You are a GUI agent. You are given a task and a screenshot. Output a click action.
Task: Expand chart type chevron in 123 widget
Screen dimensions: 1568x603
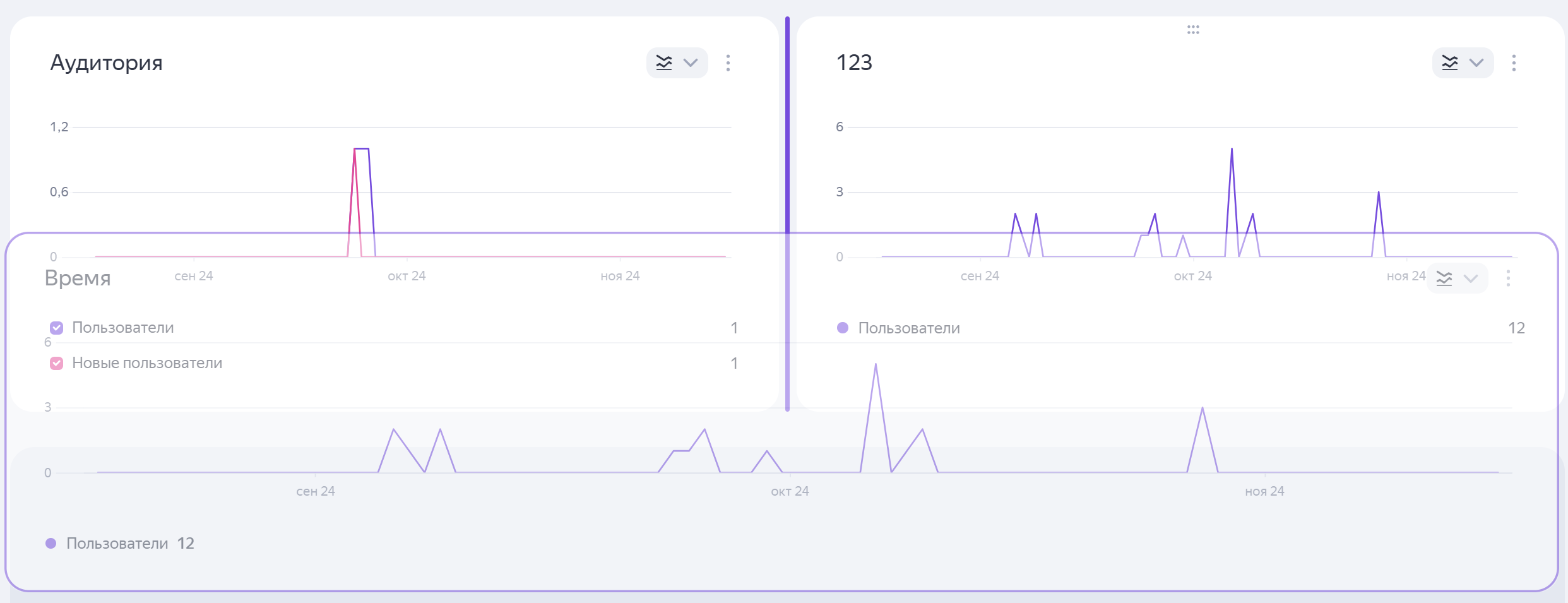pos(1476,63)
